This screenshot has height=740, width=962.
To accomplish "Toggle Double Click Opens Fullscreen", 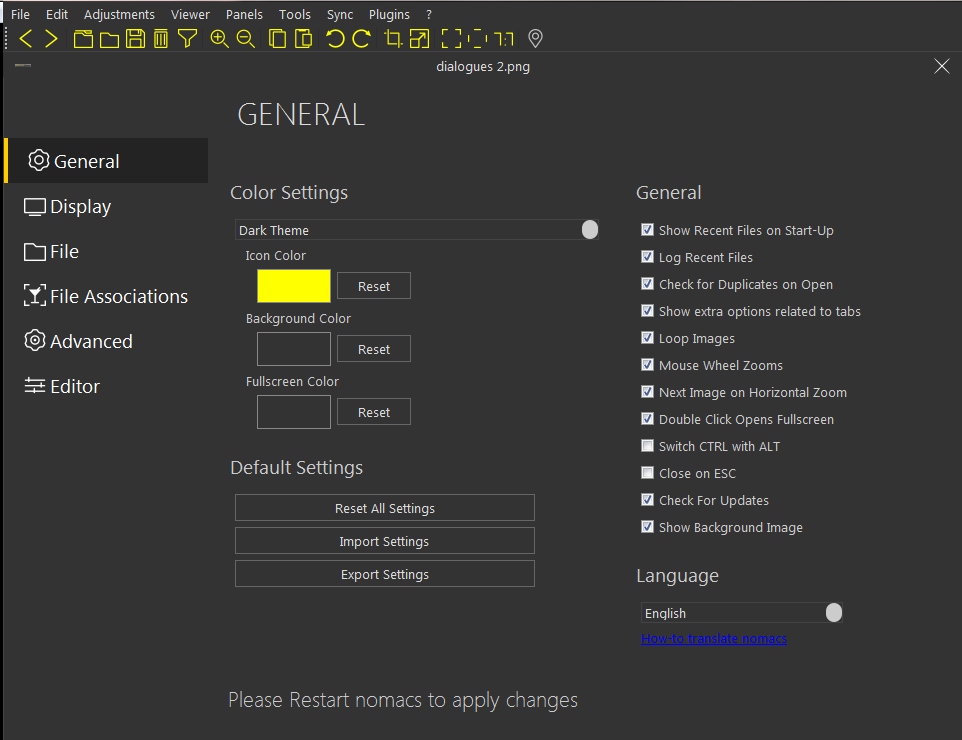I will pos(647,418).
